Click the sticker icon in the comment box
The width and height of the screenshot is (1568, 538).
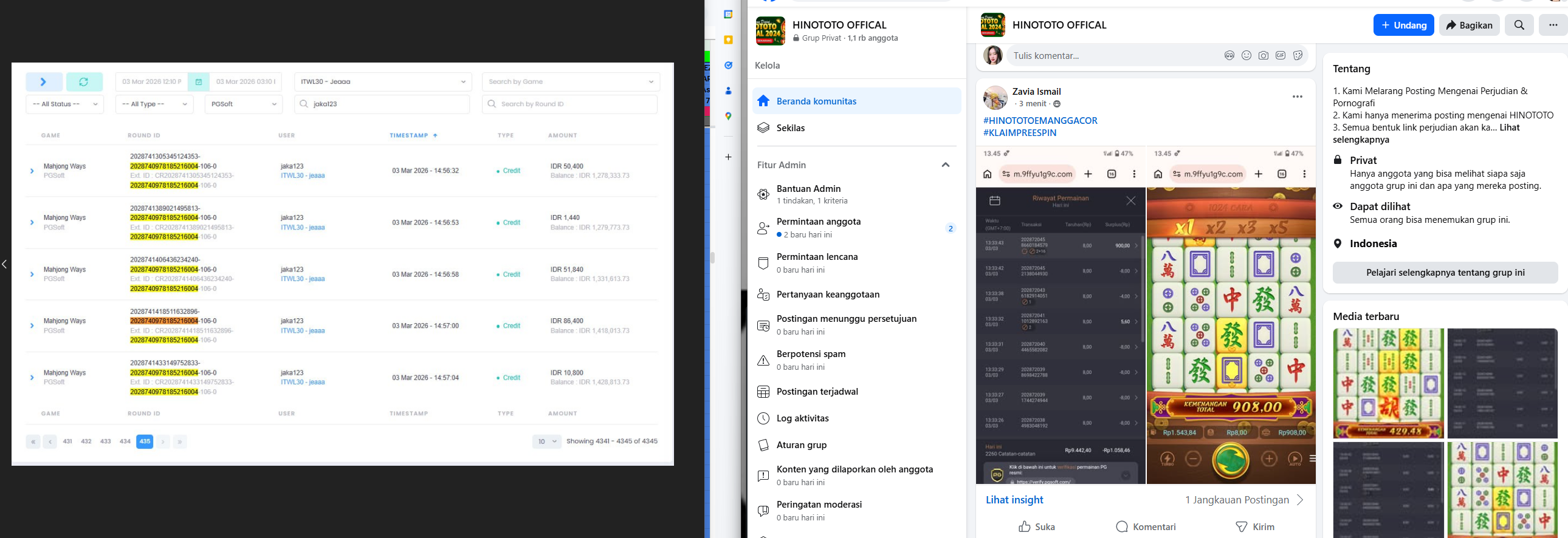[1297, 56]
